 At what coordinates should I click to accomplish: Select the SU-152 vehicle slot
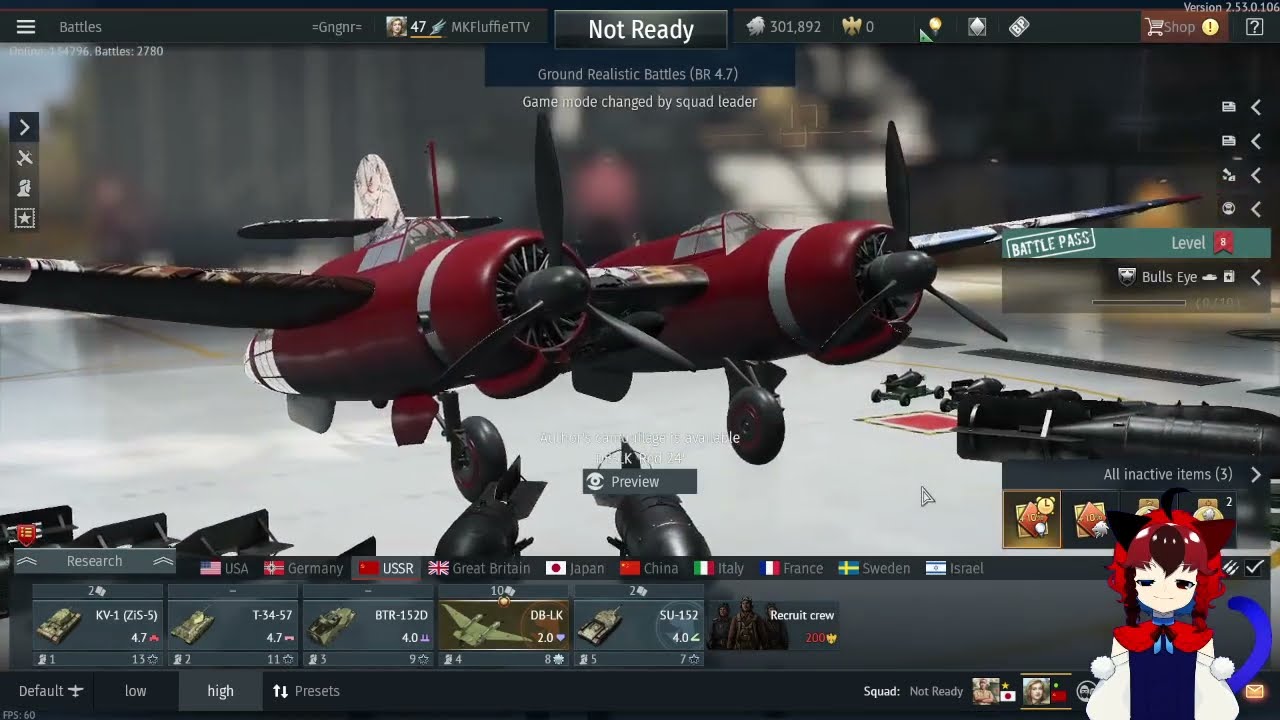[x=638, y=627]
